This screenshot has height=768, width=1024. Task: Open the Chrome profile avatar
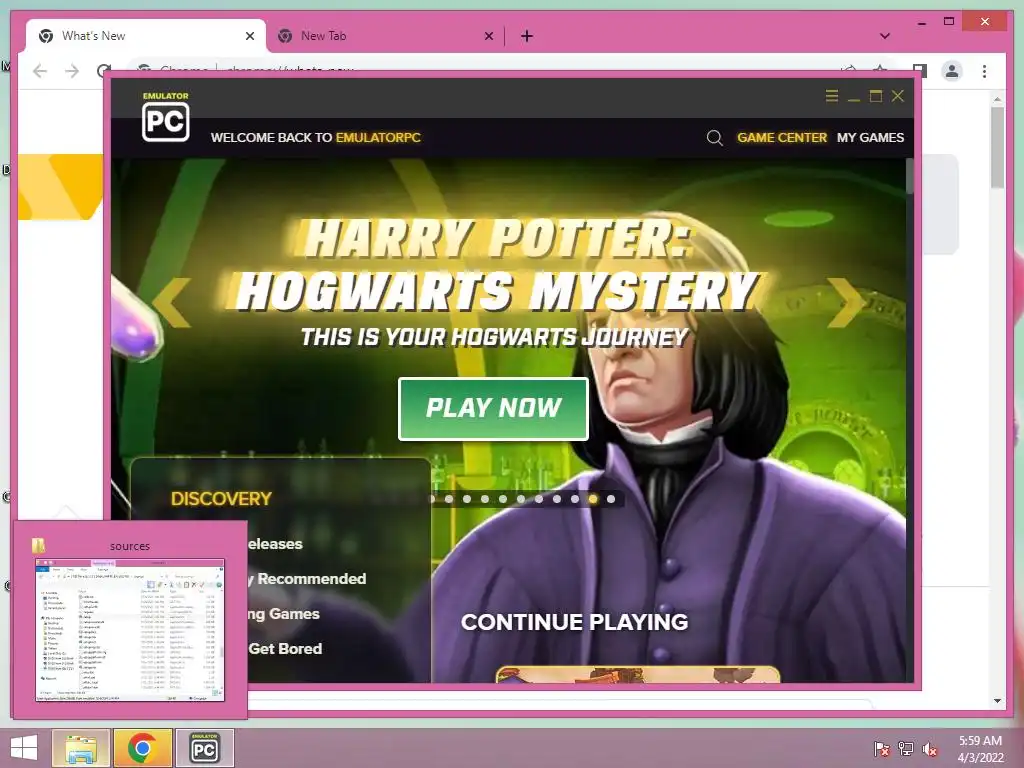pyautogui.click(x=952, y=71)
